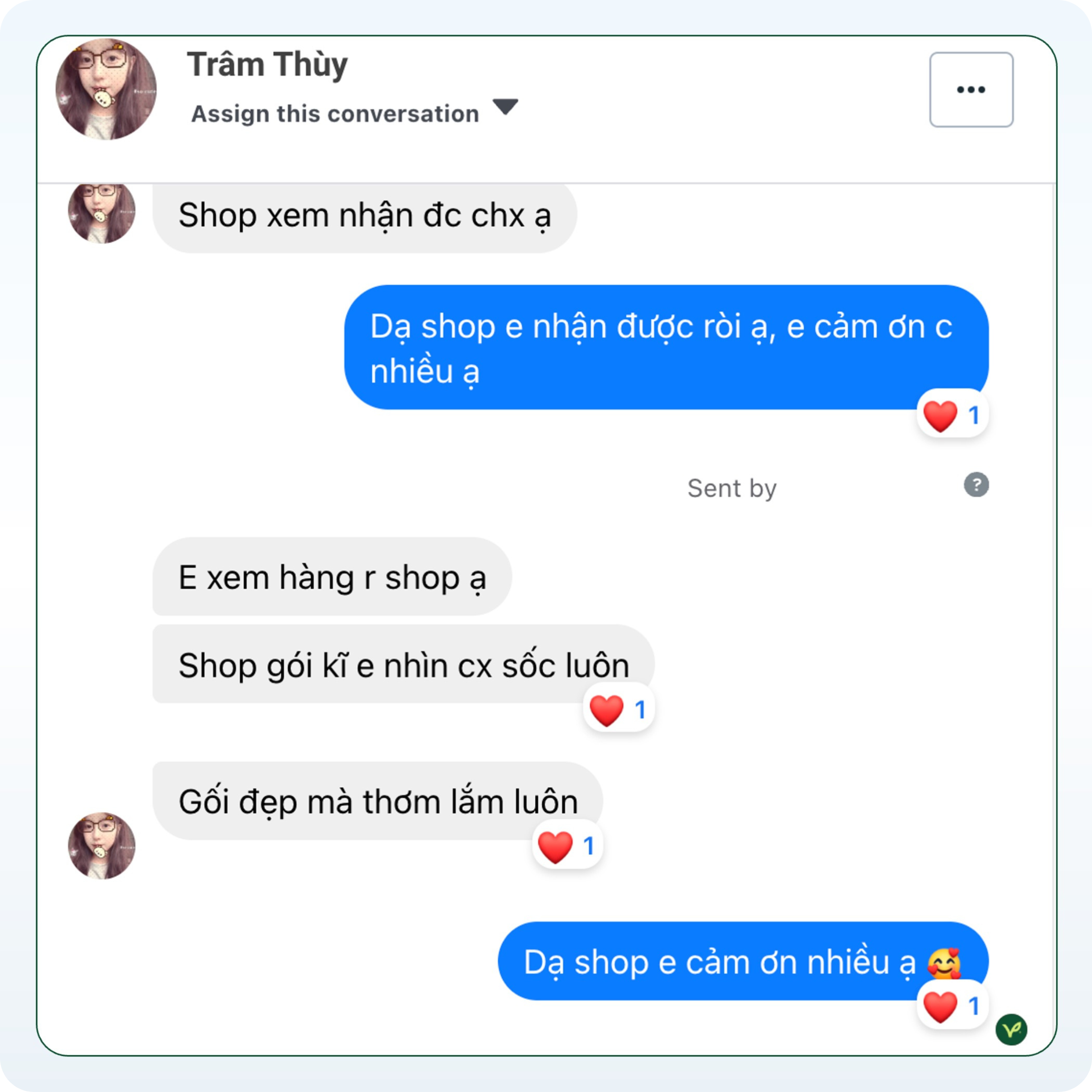The width and height of the screenshot is (1092, 1092).
Task: Expand the assign conversation dropdown arrow
Action: click(x=505, y=106)
